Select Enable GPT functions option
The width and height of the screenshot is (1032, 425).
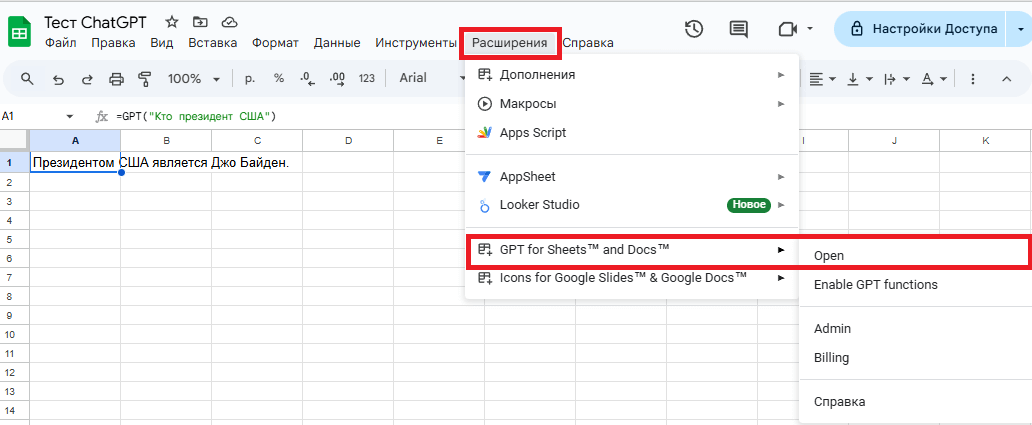tap(875, 285)
